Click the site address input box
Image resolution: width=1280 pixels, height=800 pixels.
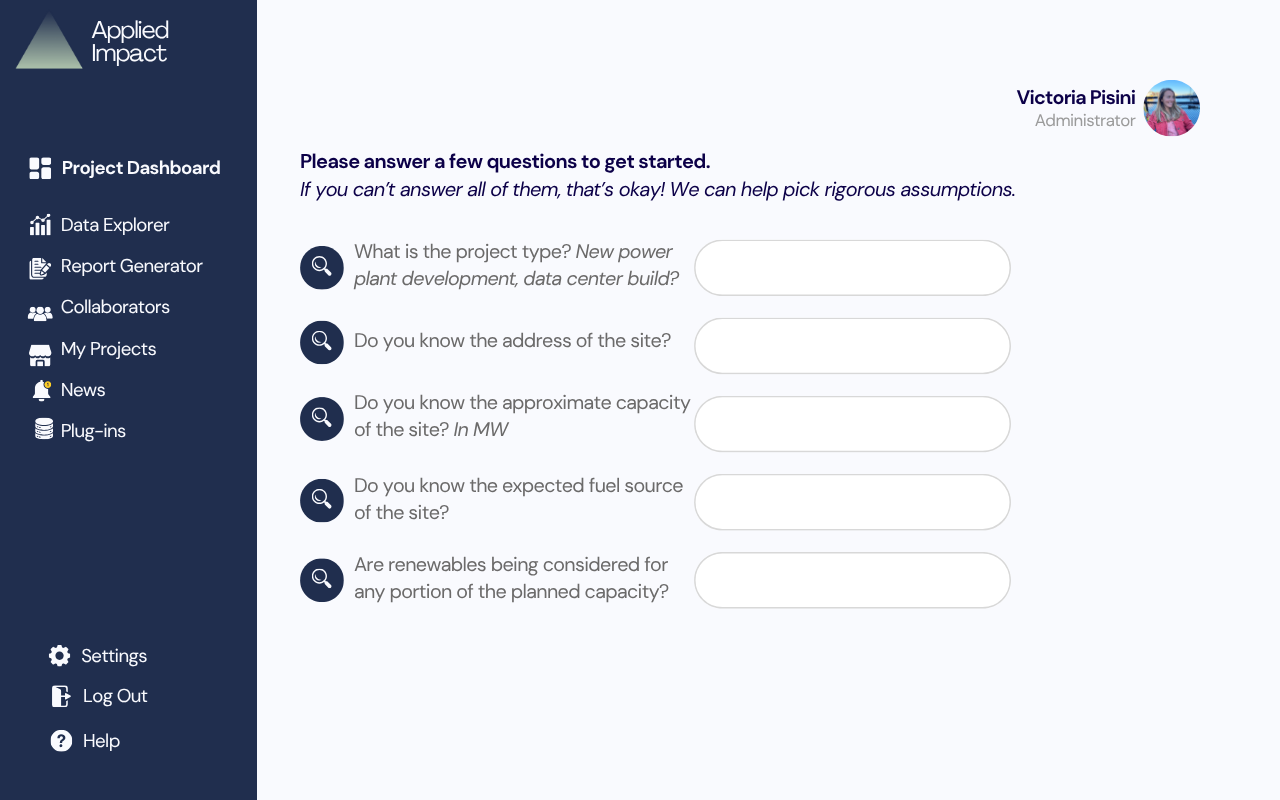click(852, 346)
